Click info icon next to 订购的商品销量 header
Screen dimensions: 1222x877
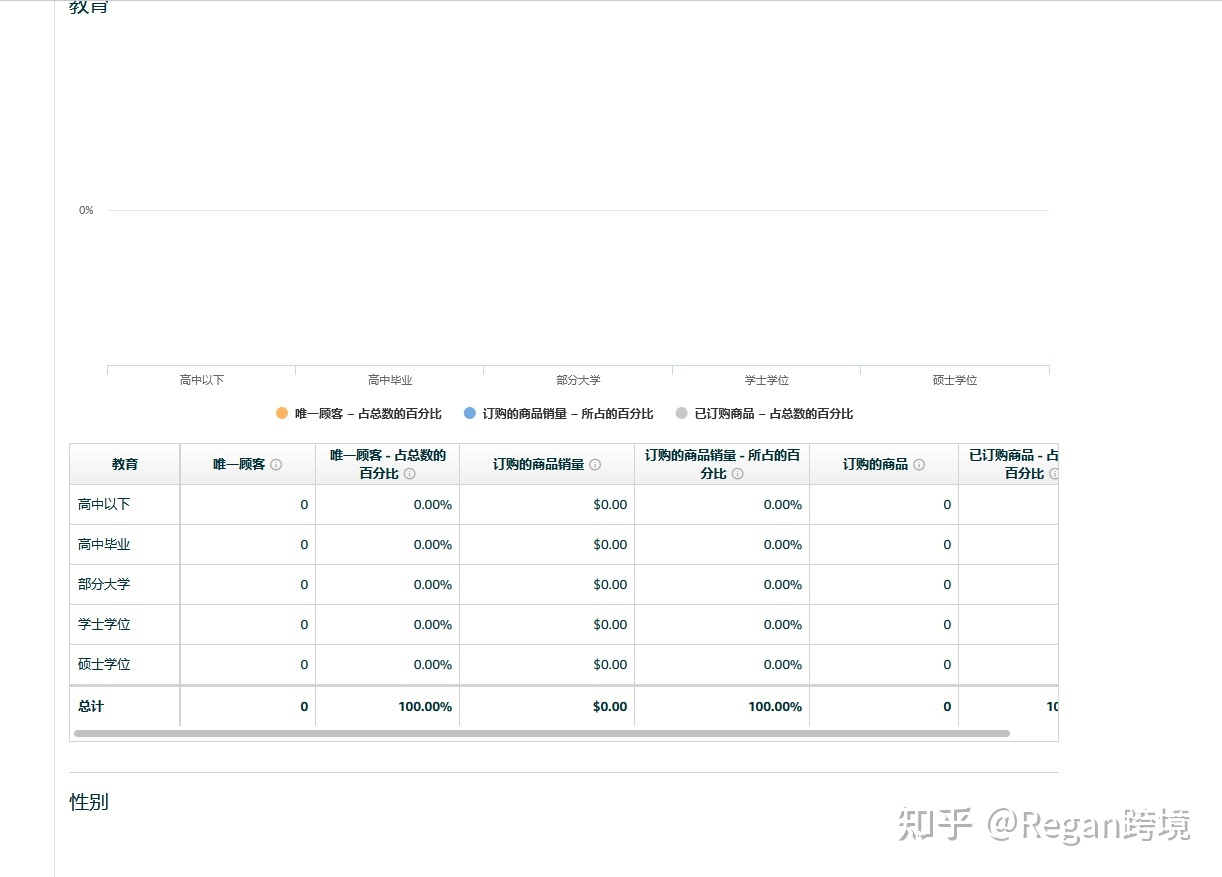pyautogui.click(x=595, y=465)
